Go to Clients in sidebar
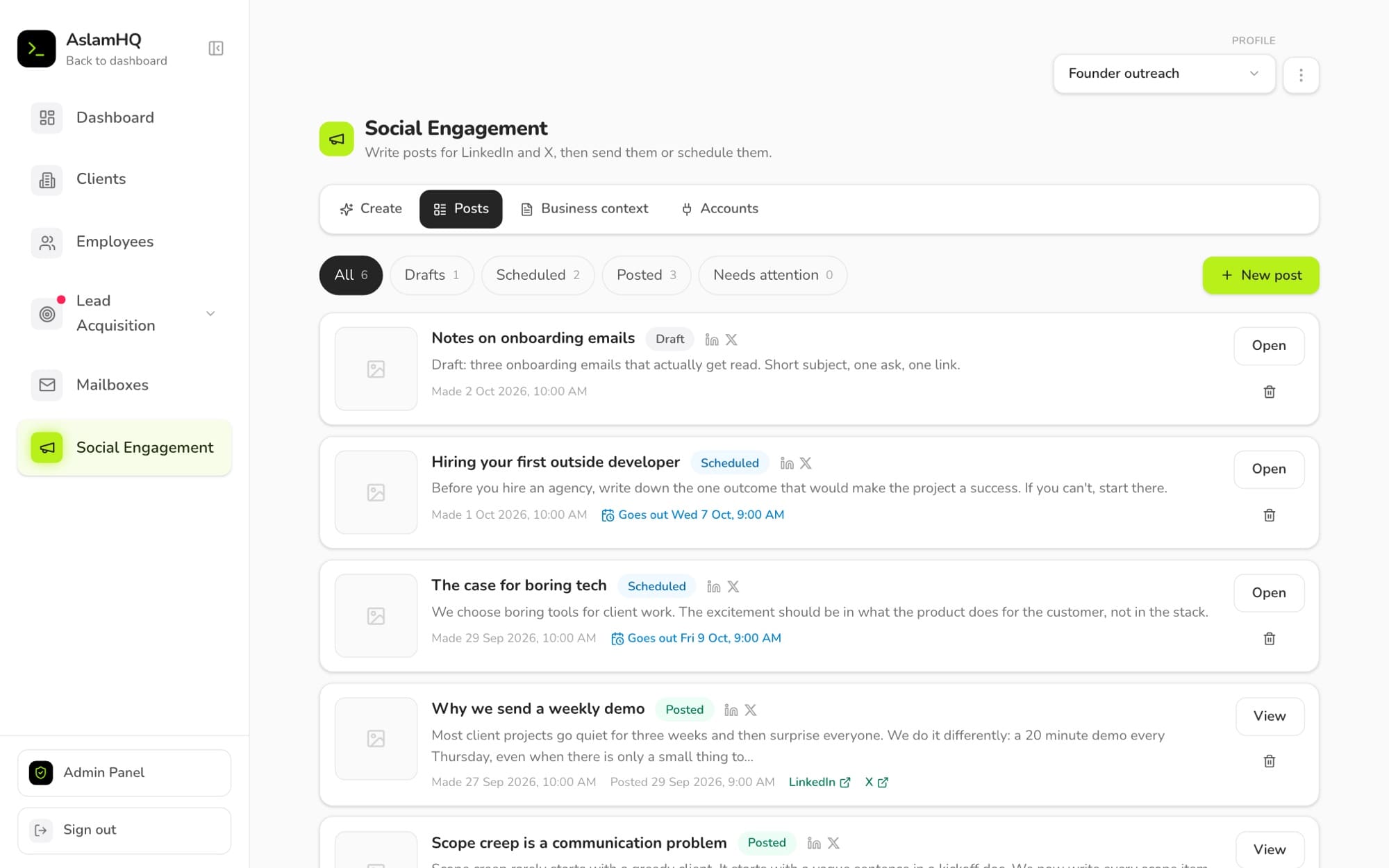Screen dimensions: 1389x868 click(x=124, y=180)
